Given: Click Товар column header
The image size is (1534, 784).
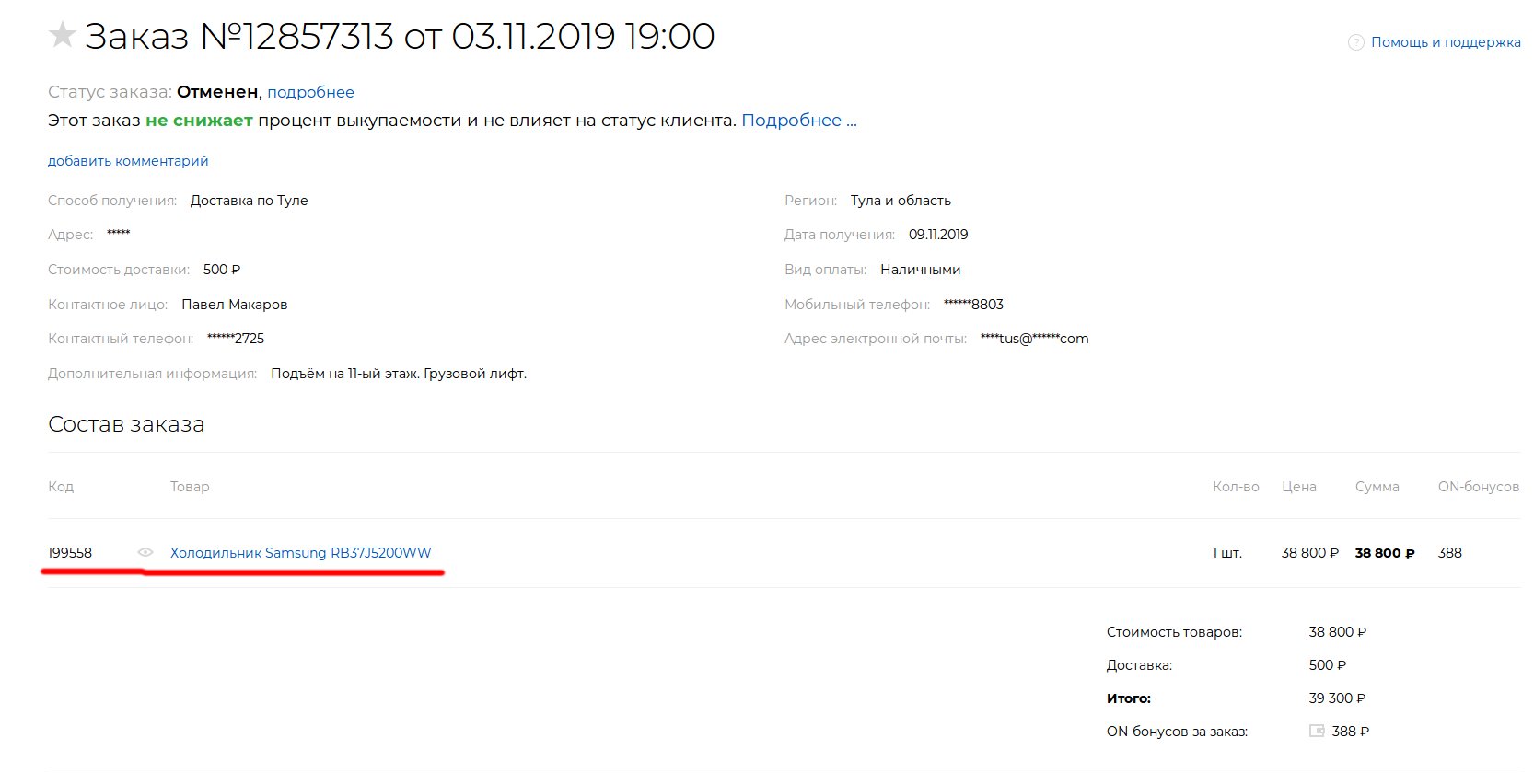Looking at the screenshot, I should pos(190,487).
